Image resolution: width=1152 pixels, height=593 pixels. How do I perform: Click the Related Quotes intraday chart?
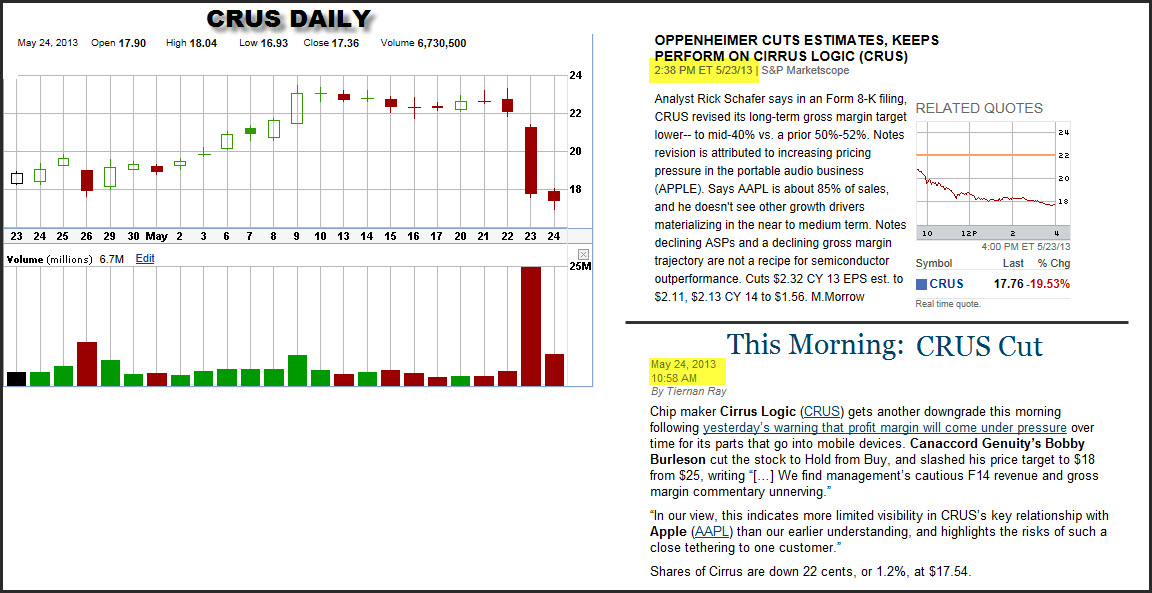click(993, 181)
